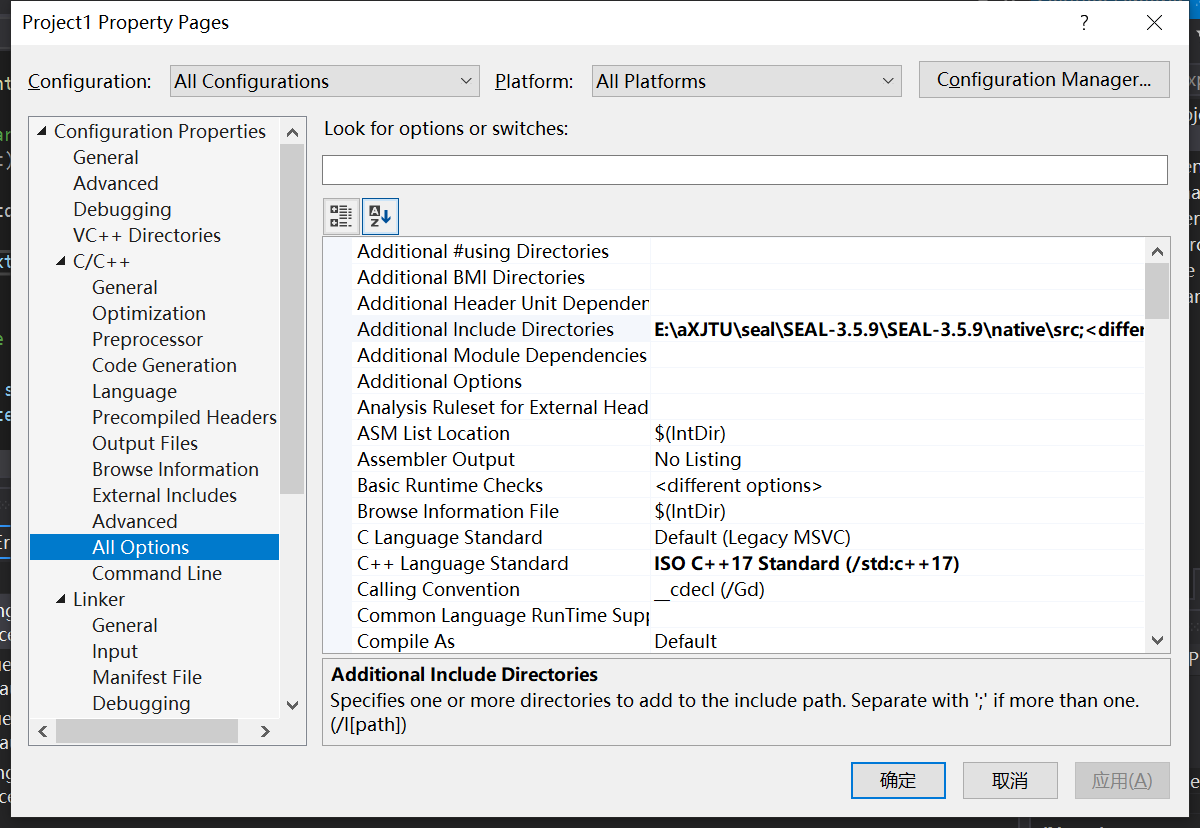This screenshot has width=1200, height=828.
Task: Select Optimization under C/C++
Action: coord(149,313)
